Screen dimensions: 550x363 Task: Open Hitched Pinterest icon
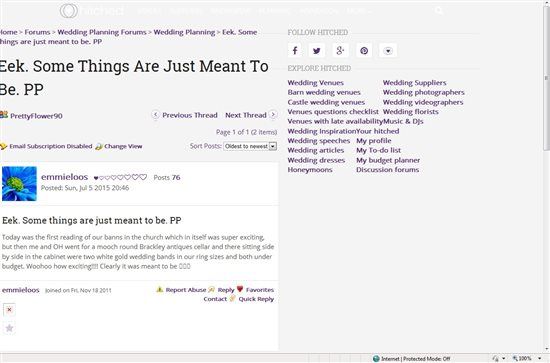(364, 51)
